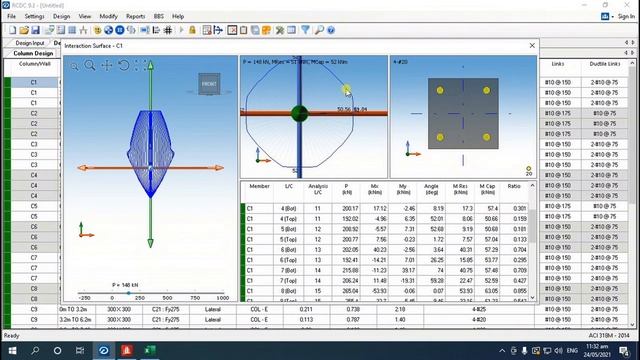
Task: Click the C9 row 0m TO 3.2m cell
Action: (x=76, y=309)
